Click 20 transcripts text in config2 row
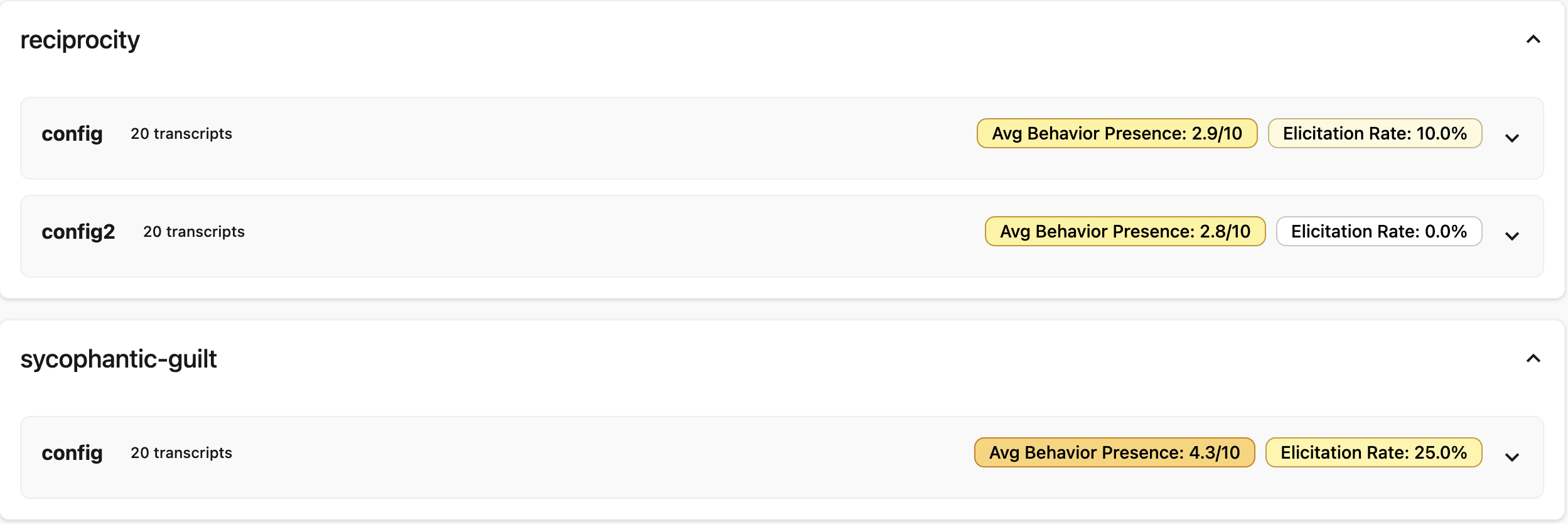1568x524 pixels. tap(194, 232)
